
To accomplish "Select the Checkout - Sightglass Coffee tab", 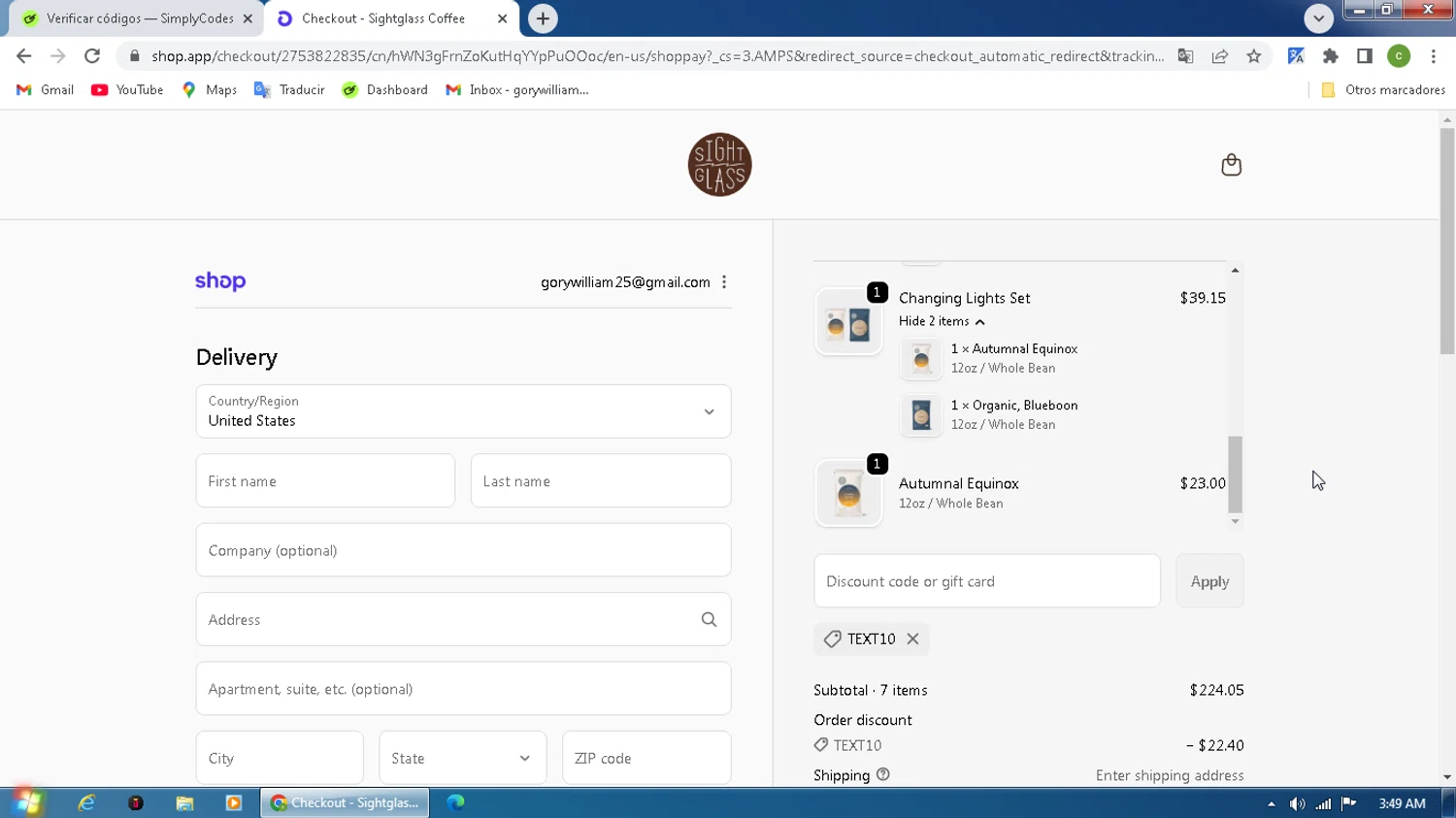I will point(392,18).
